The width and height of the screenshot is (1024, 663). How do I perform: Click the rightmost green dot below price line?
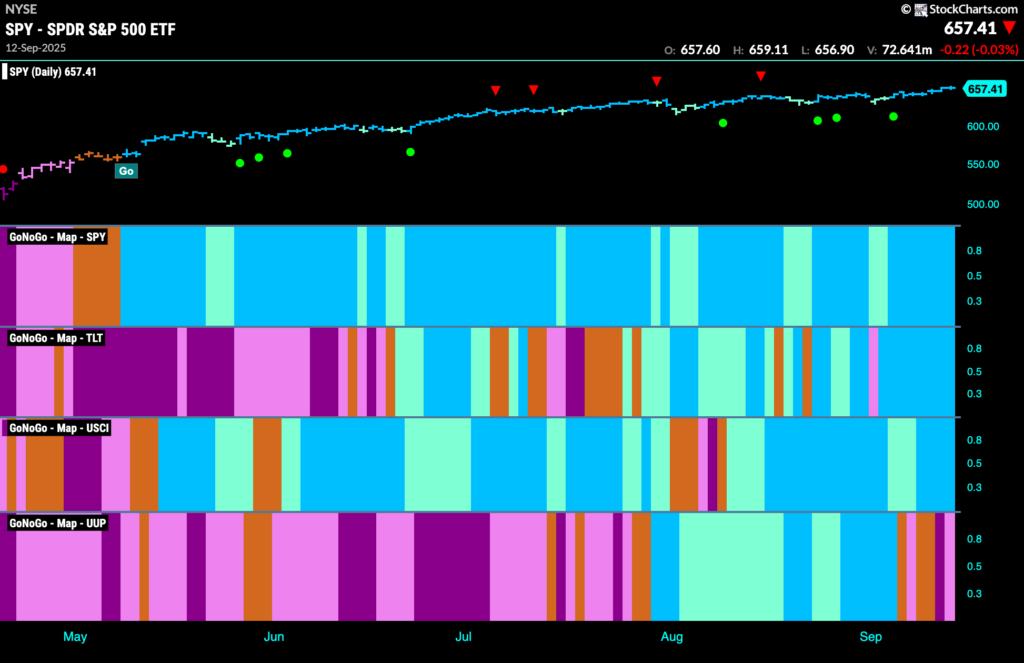(893, 116)
